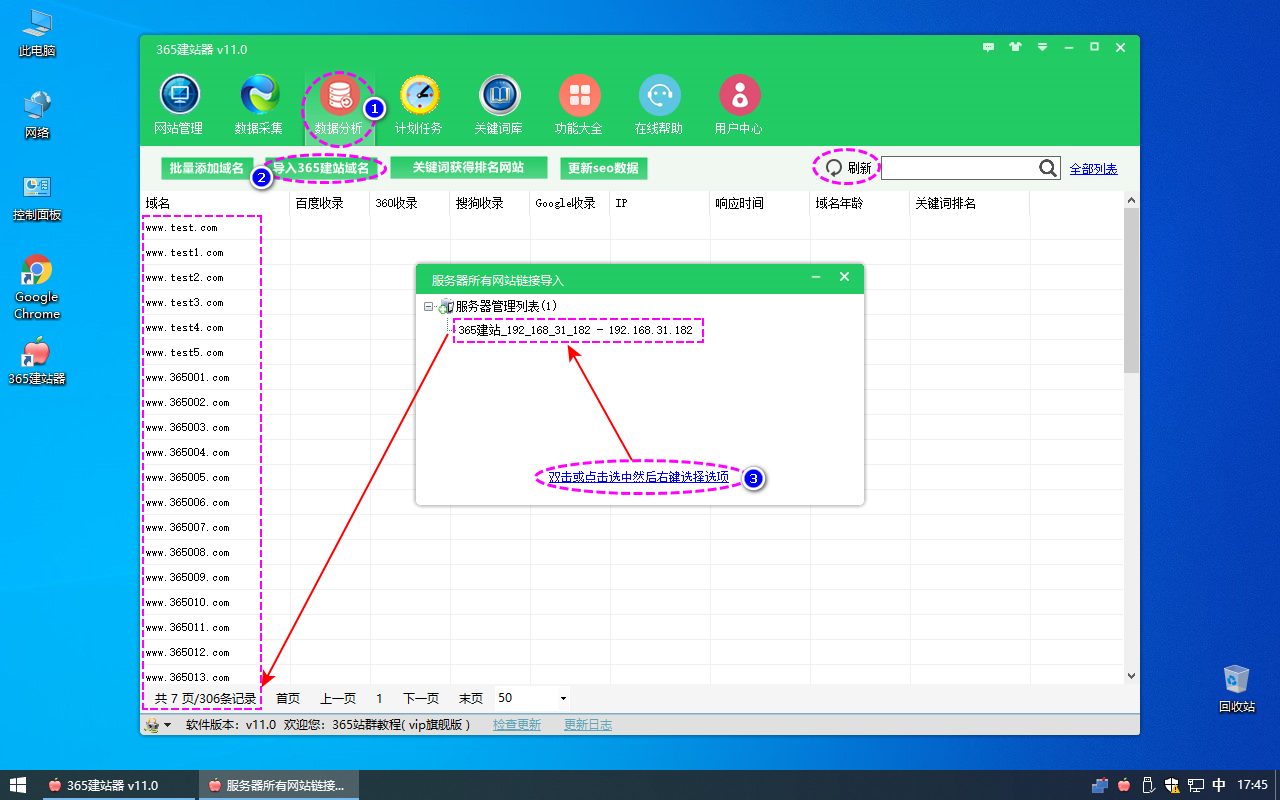Click the feedback chat bubble icon in title bar
This screenshot has height=800, width=1280.
point(989,47)
